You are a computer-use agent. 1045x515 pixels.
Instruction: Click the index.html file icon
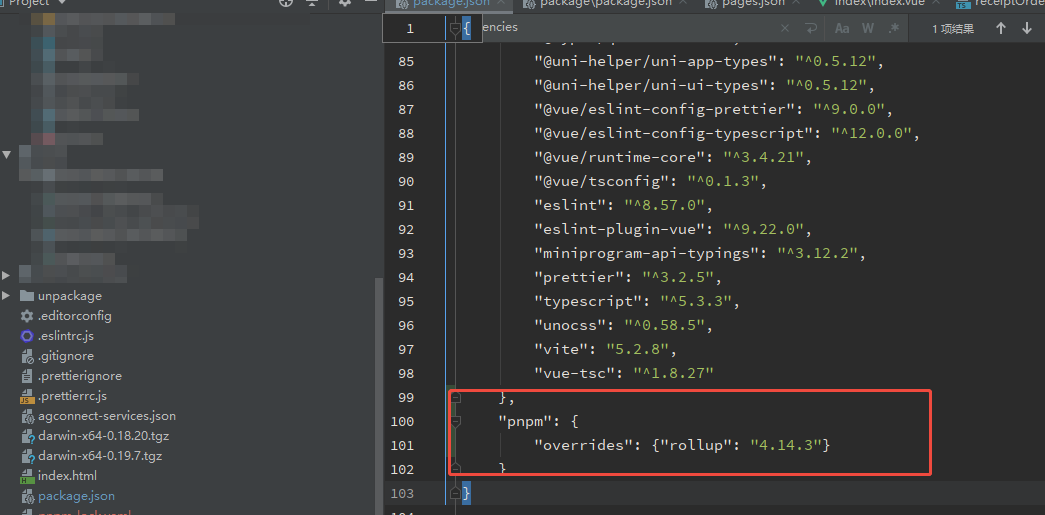(x=27, y=476)
